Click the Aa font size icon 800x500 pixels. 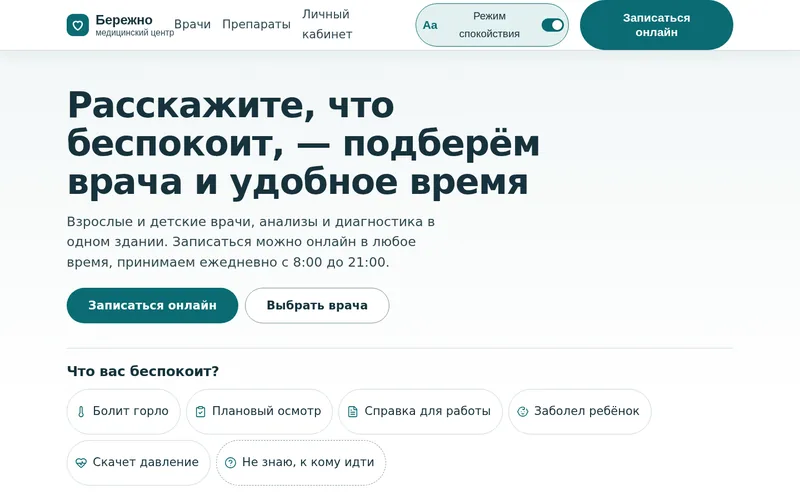point(430,25)
